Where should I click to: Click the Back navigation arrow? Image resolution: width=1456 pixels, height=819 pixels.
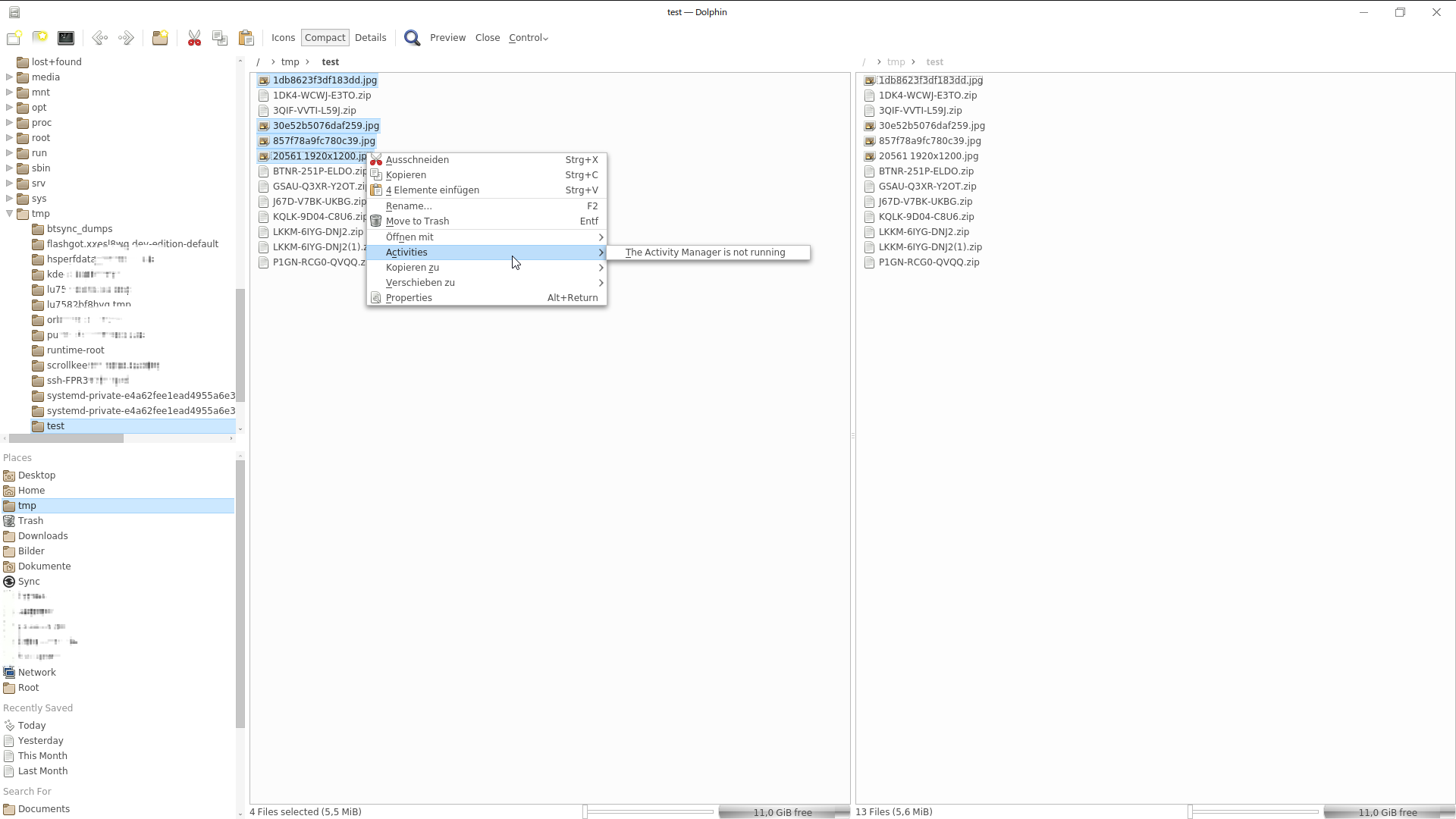tap(99, 38)
